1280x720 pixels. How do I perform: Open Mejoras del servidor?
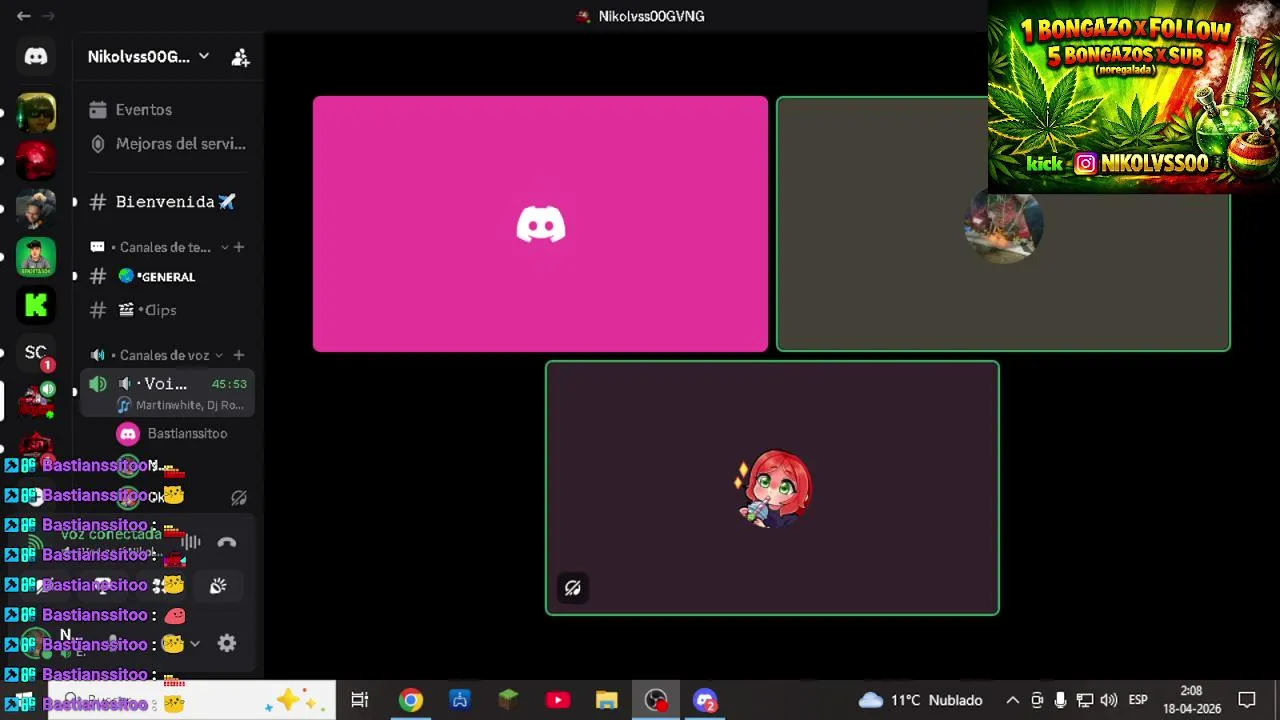167,144
